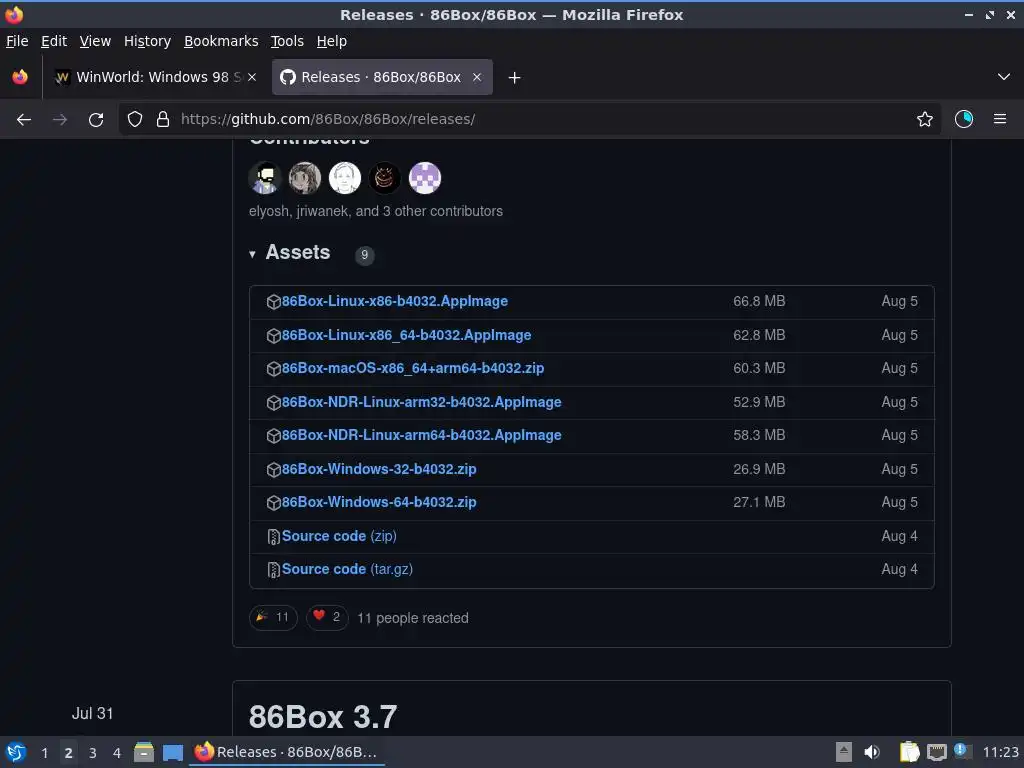Open the History menu
This screenshot has width=1024, height=768.
[148, 41]
